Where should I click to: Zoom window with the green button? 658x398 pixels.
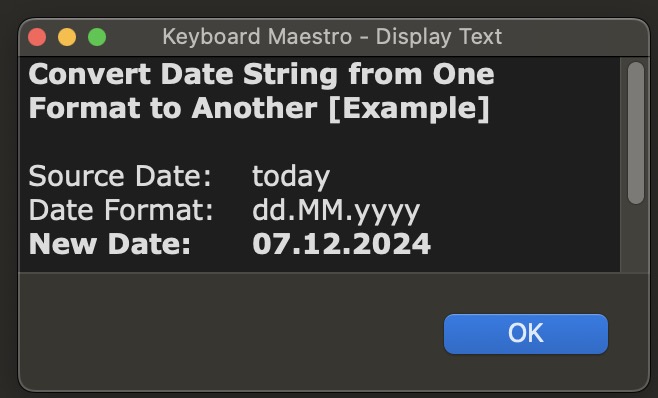pos(97,37)
